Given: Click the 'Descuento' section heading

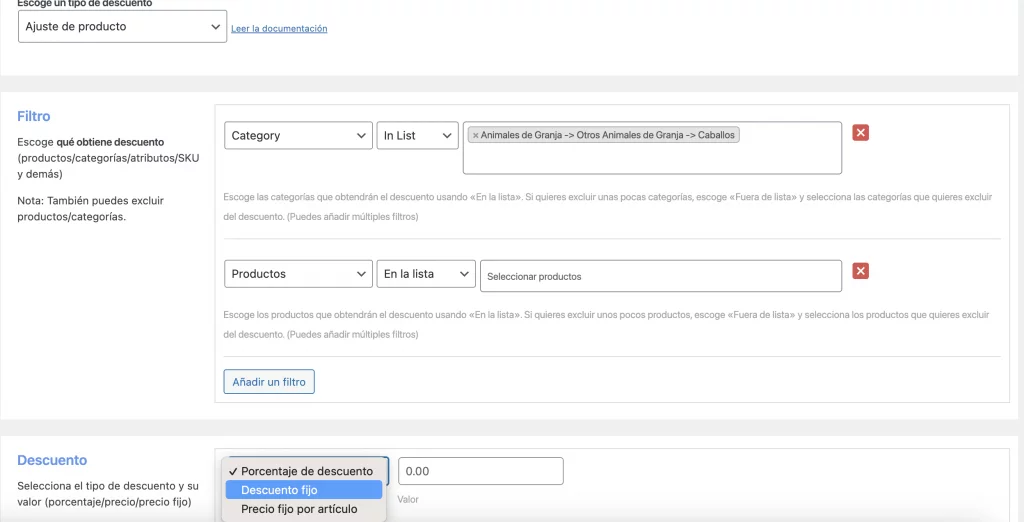Looking at the screenshot, I should tap(52, 460).
